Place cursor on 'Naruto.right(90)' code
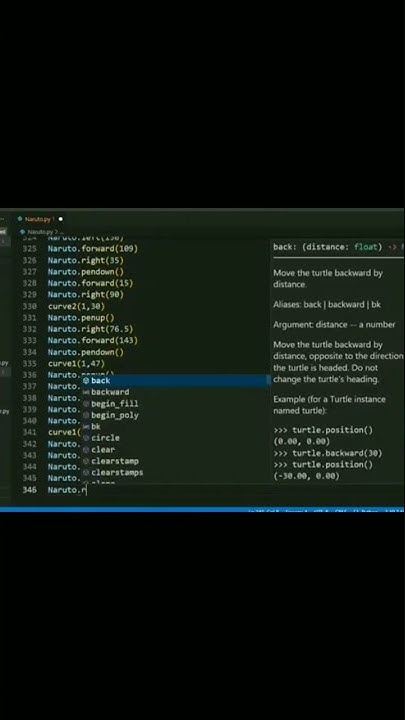 tap(85, 295)
